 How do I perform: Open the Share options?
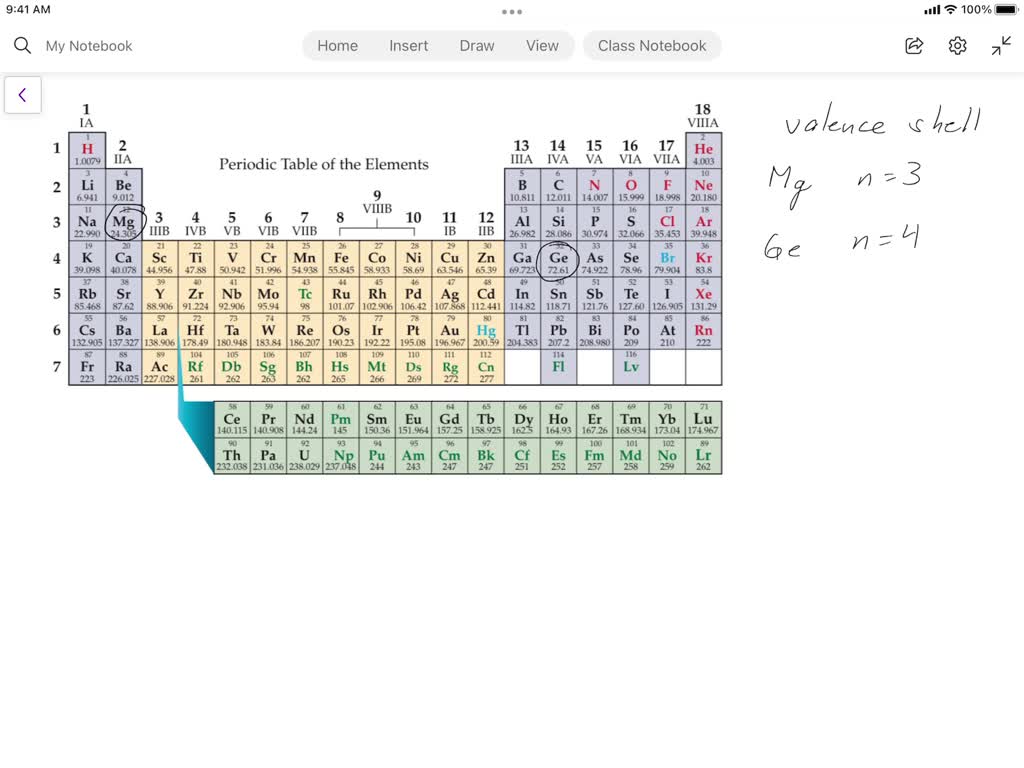[x=914, y=45]
